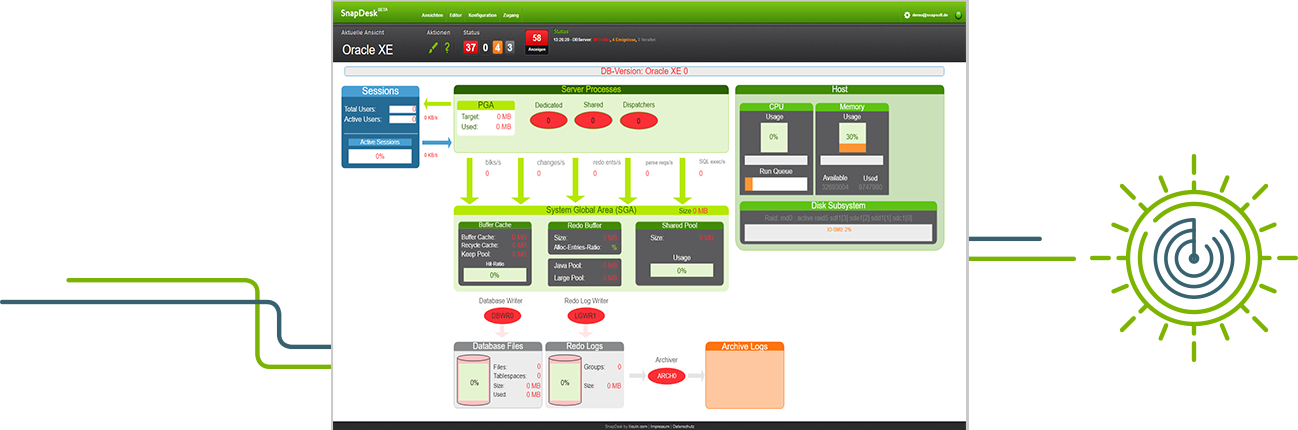This screenshot has width=1298, height=430.
Task: Click the DB-Version: Oracle XE 0 bar
Action: click(x=644, y=72)
